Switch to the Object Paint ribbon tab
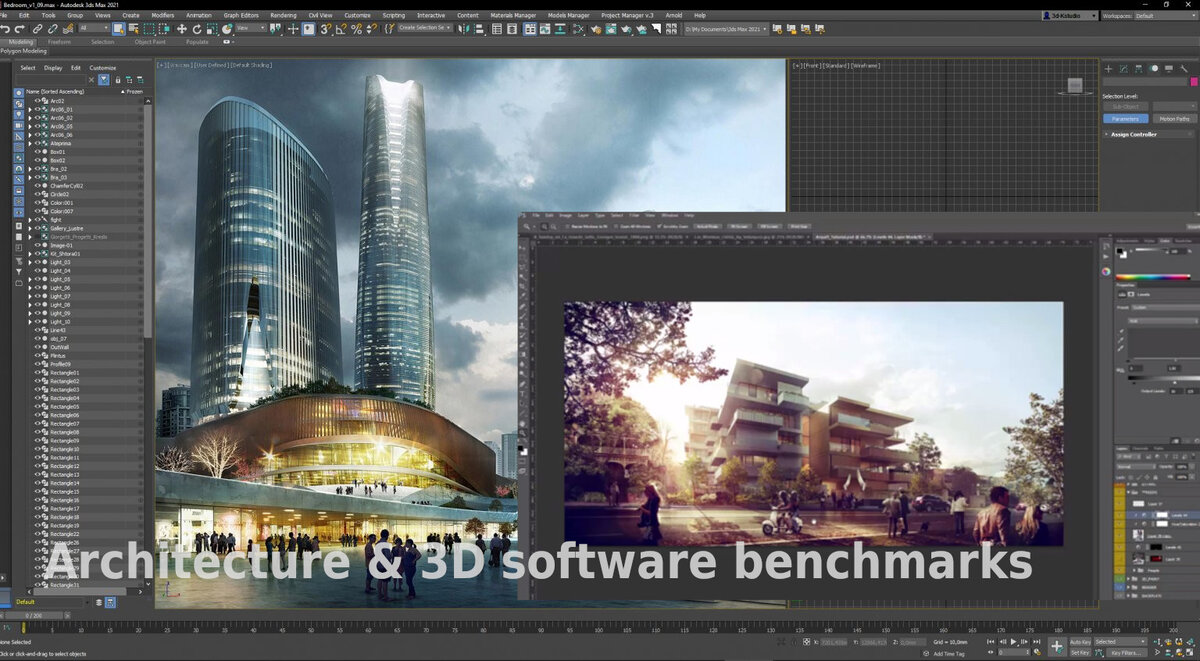 150,42
